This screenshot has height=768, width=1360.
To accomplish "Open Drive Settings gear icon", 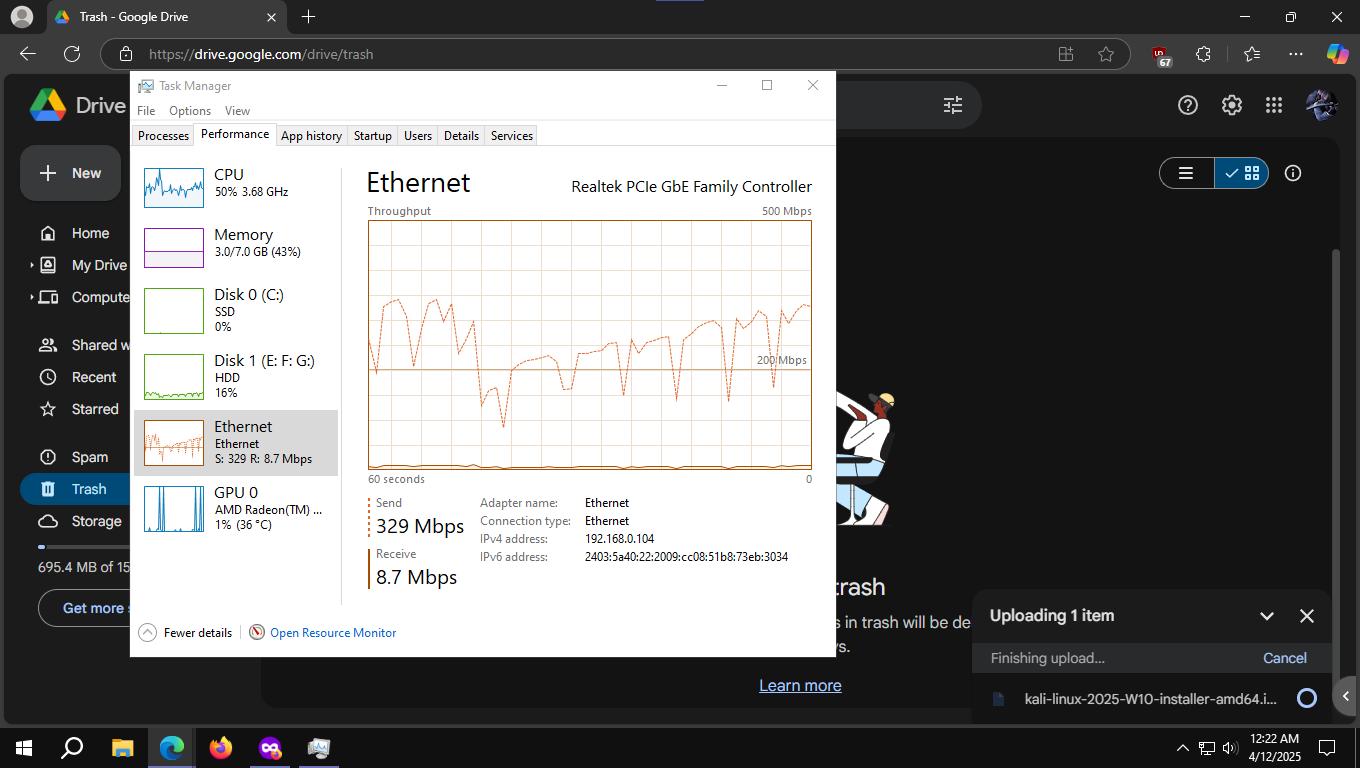I will (1232, 105).
